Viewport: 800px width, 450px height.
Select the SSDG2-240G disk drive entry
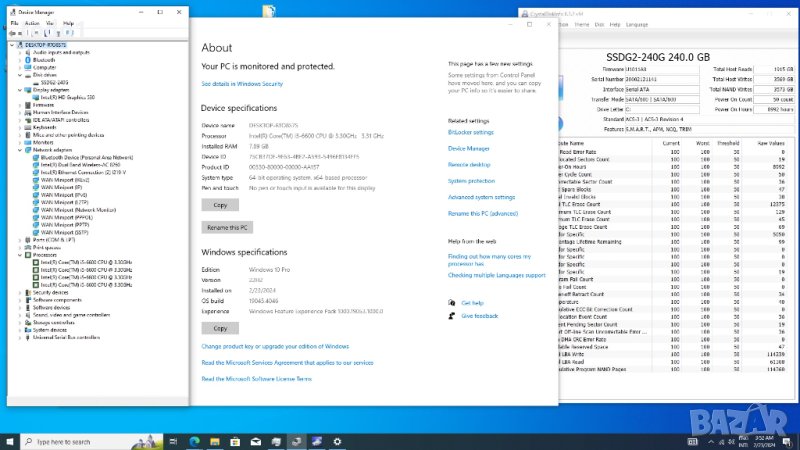[55, 81]
